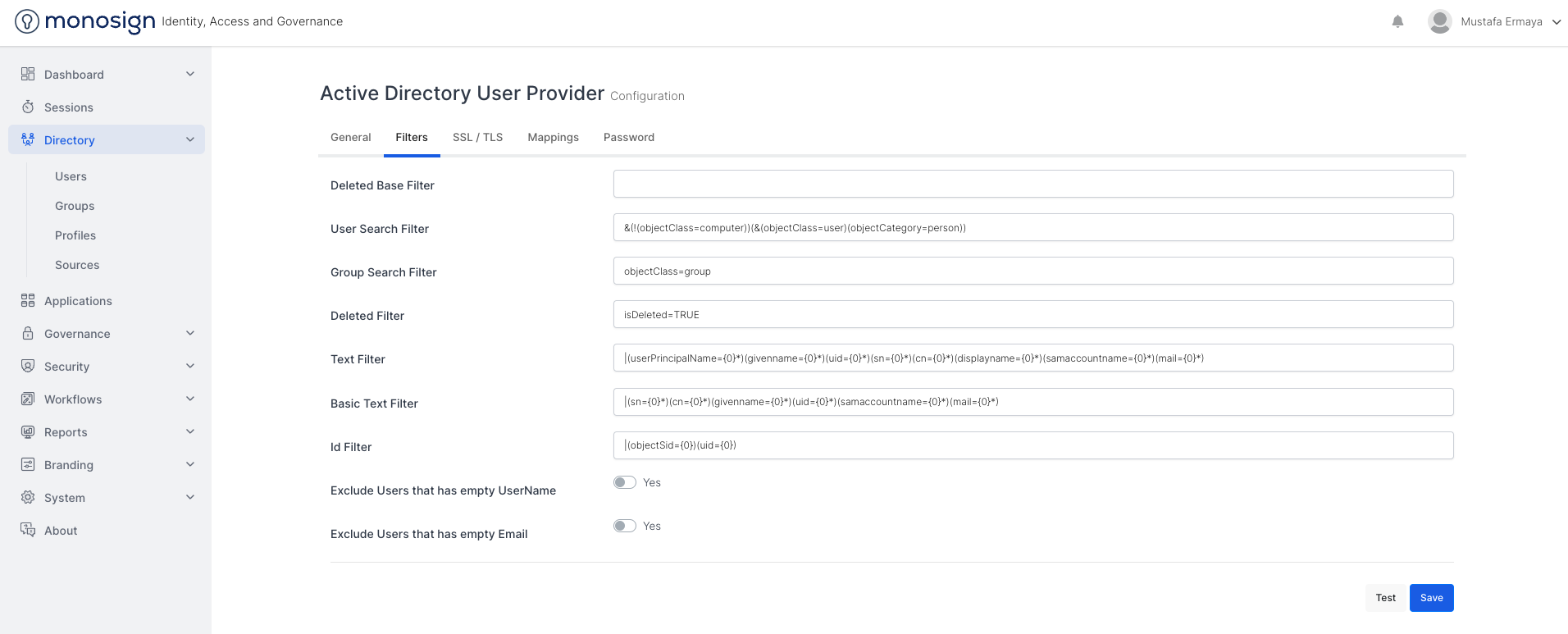Toggle Exclude Users with empty UserName
1568x634 pixels.
tap(625, 482)
